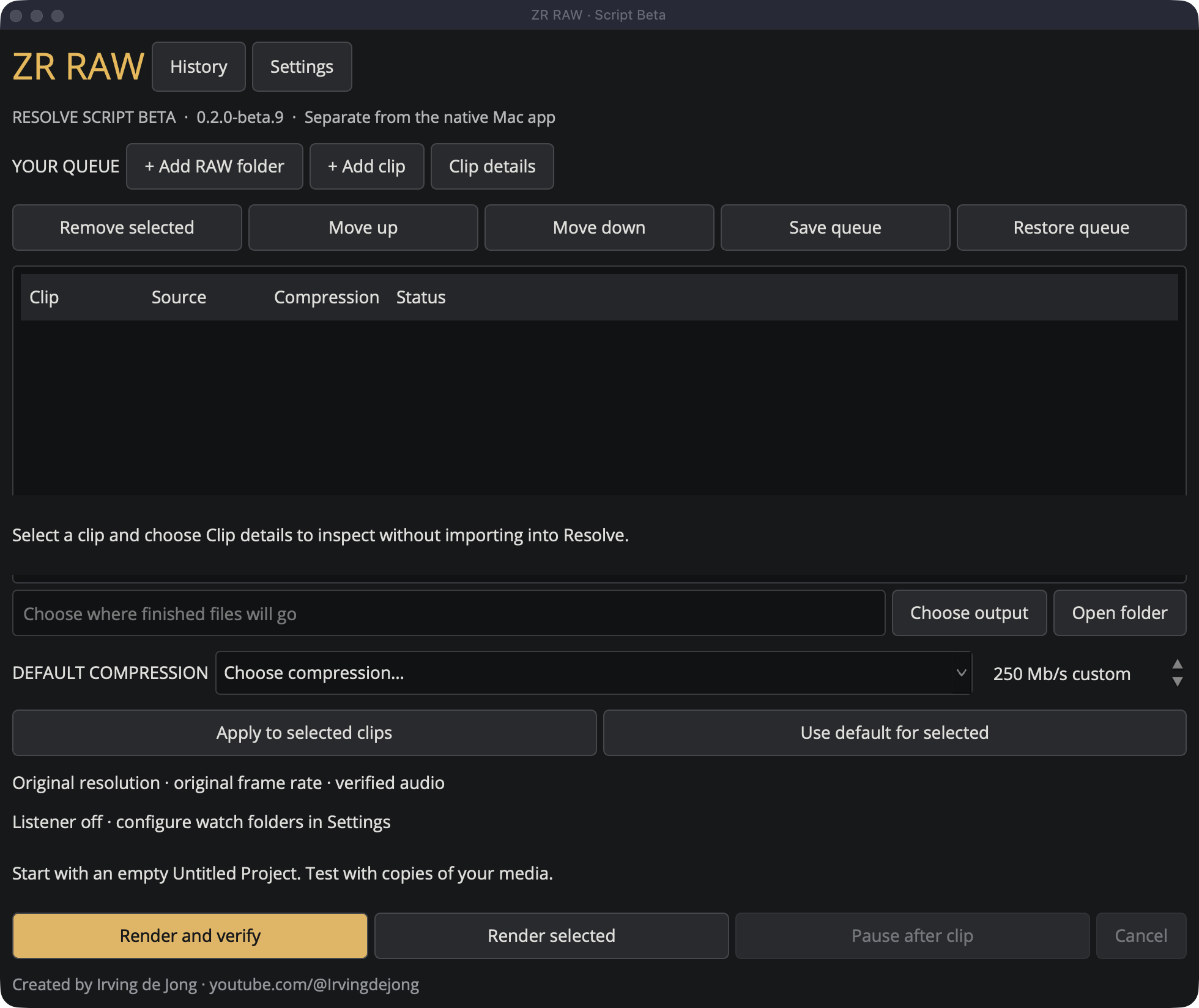Viewport: 1199px width, 1008px height.
Task: Click the Compression column header
Action: click(326, 297)
